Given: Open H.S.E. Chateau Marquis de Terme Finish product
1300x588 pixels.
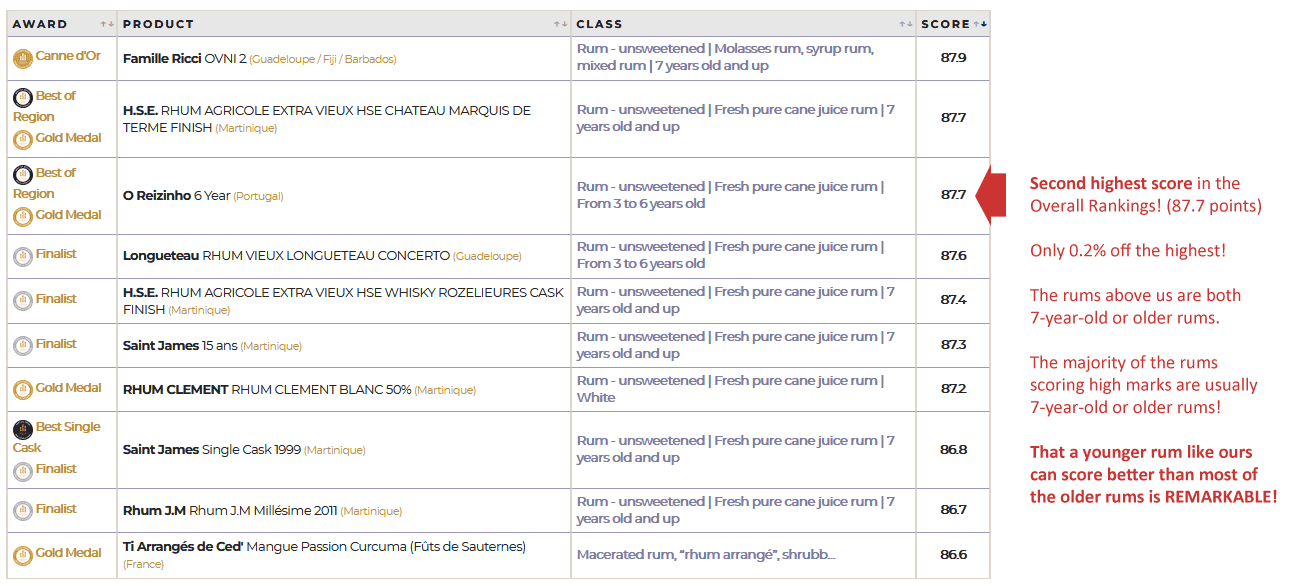Looking at the screenshot, I should pyautogui.click(x=327, y=119).
